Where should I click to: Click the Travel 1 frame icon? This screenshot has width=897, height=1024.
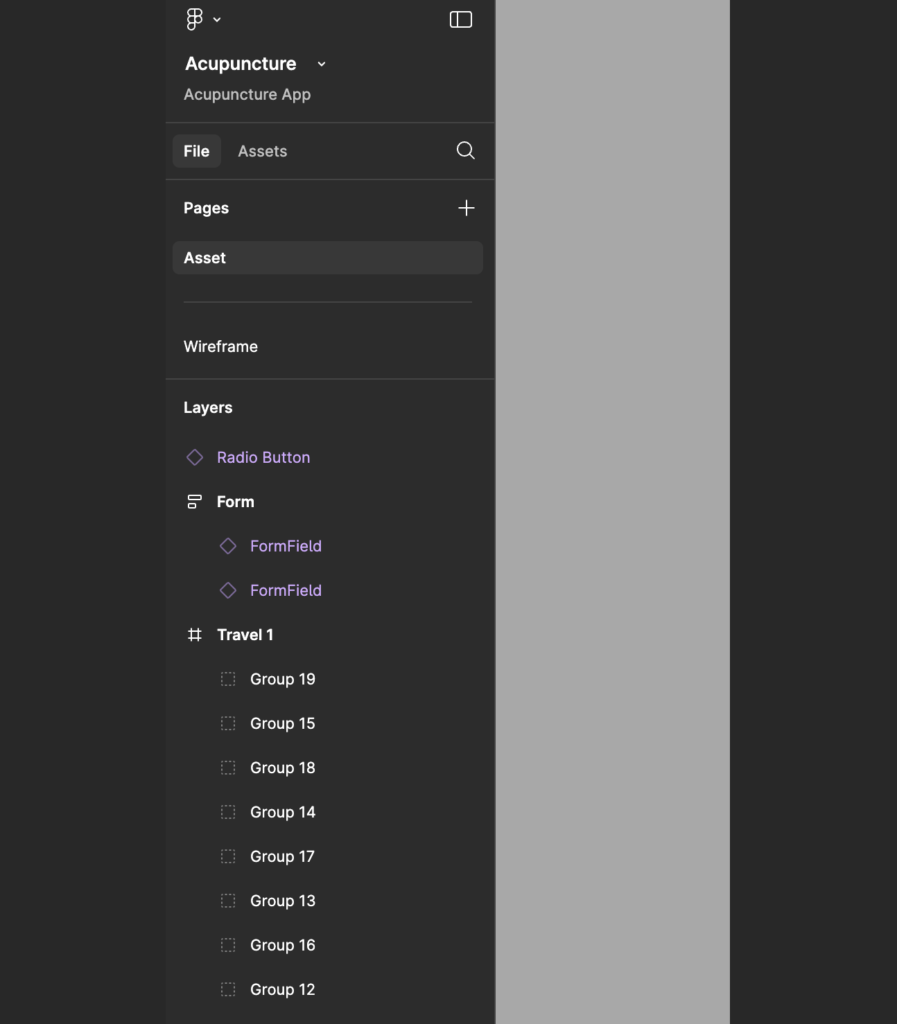[195, 635]
